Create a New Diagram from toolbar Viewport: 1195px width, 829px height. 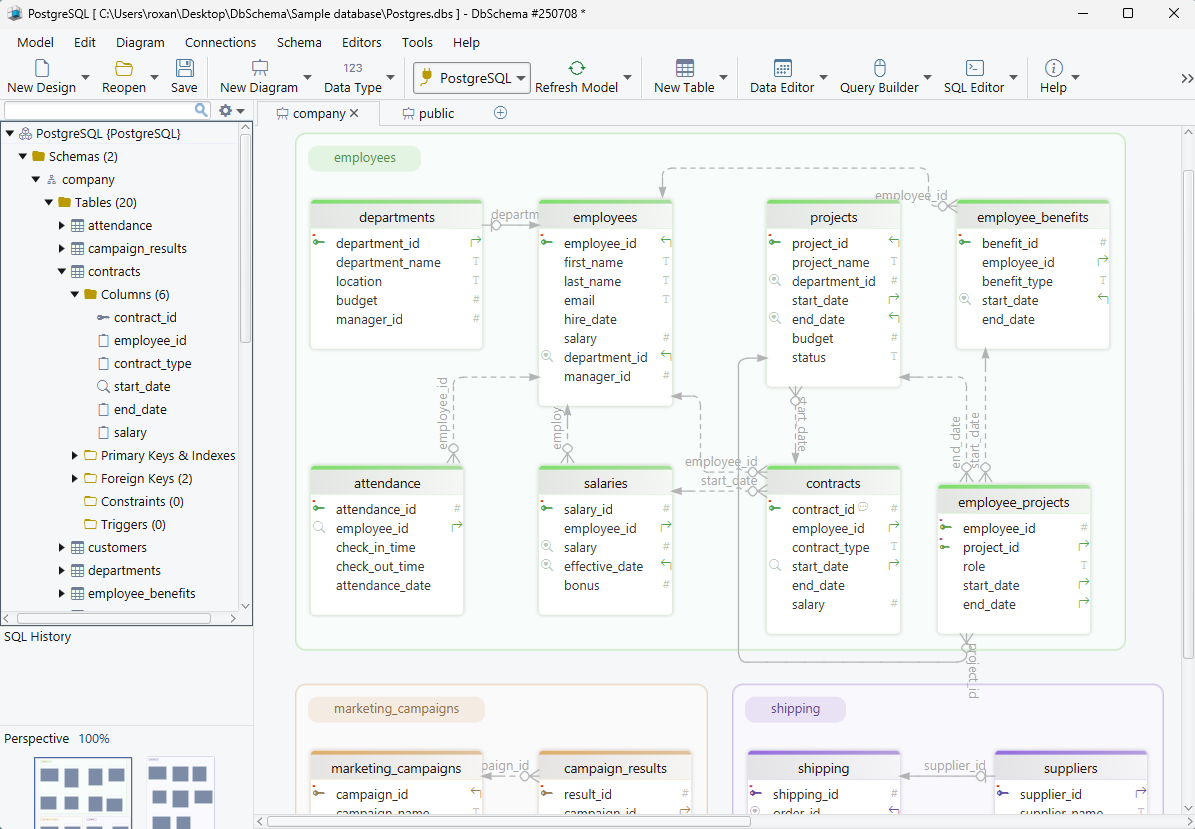point(259,69)
